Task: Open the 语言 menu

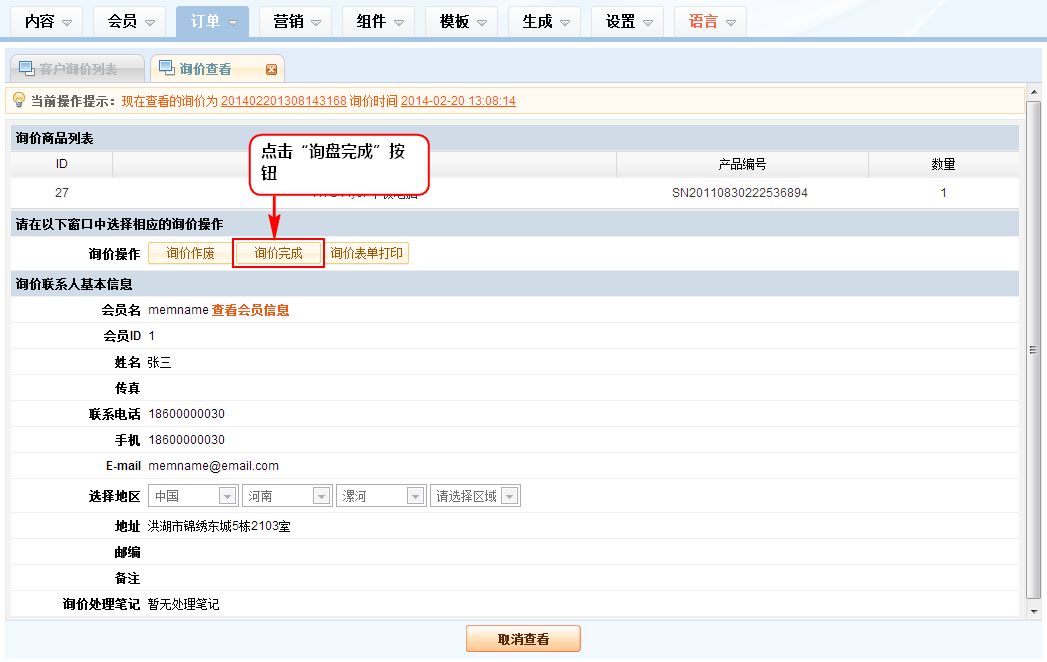Action: [715, 21]
